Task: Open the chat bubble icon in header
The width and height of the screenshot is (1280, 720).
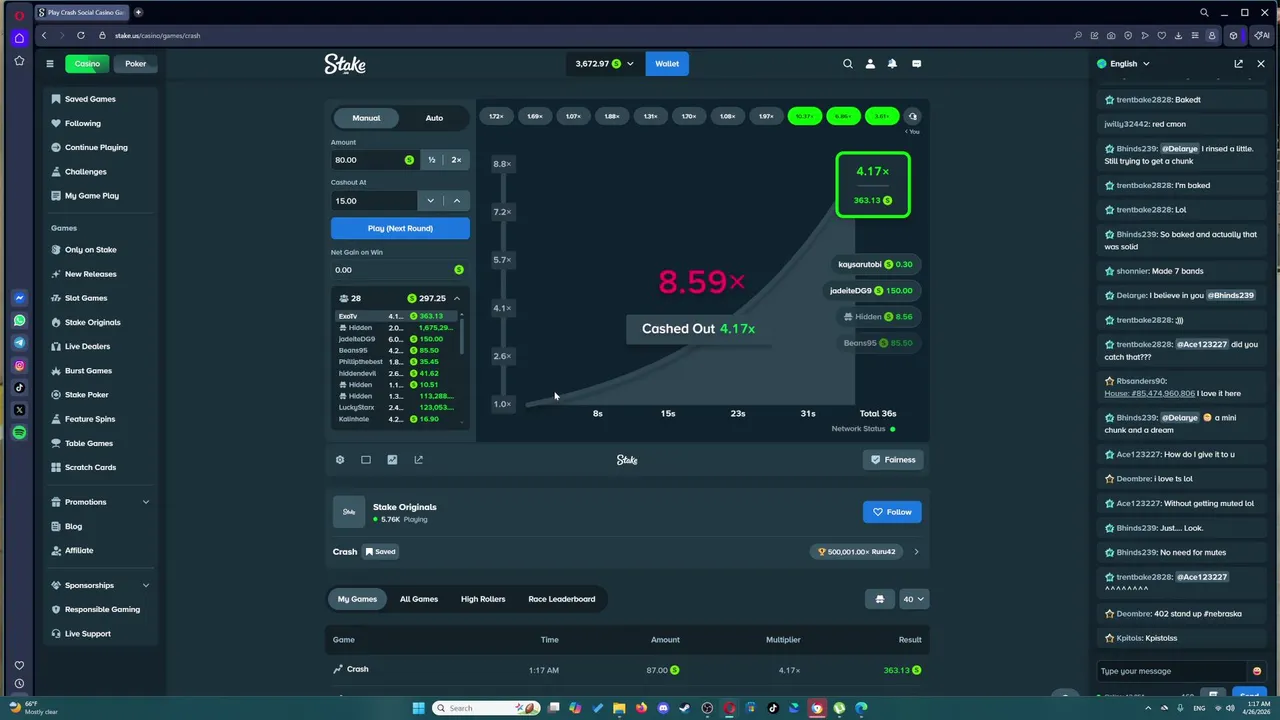Action: point(916,64)
